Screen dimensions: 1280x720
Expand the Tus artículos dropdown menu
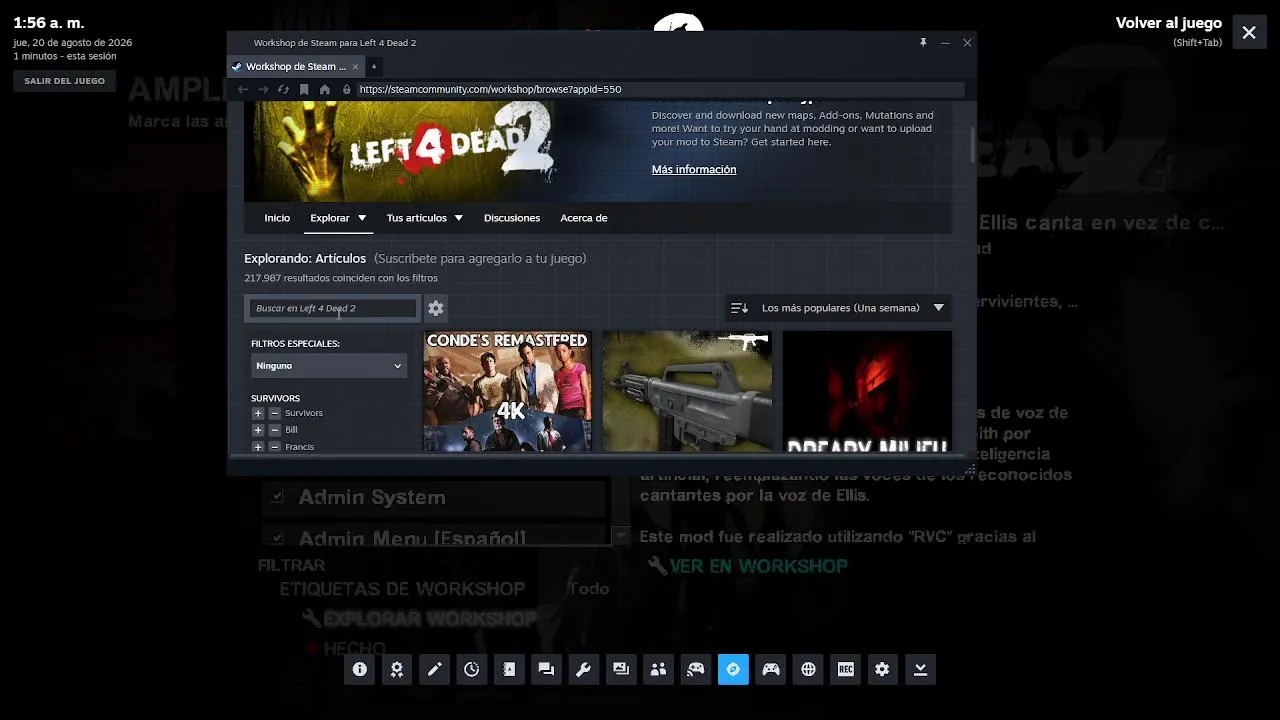[x=424, y=218]
